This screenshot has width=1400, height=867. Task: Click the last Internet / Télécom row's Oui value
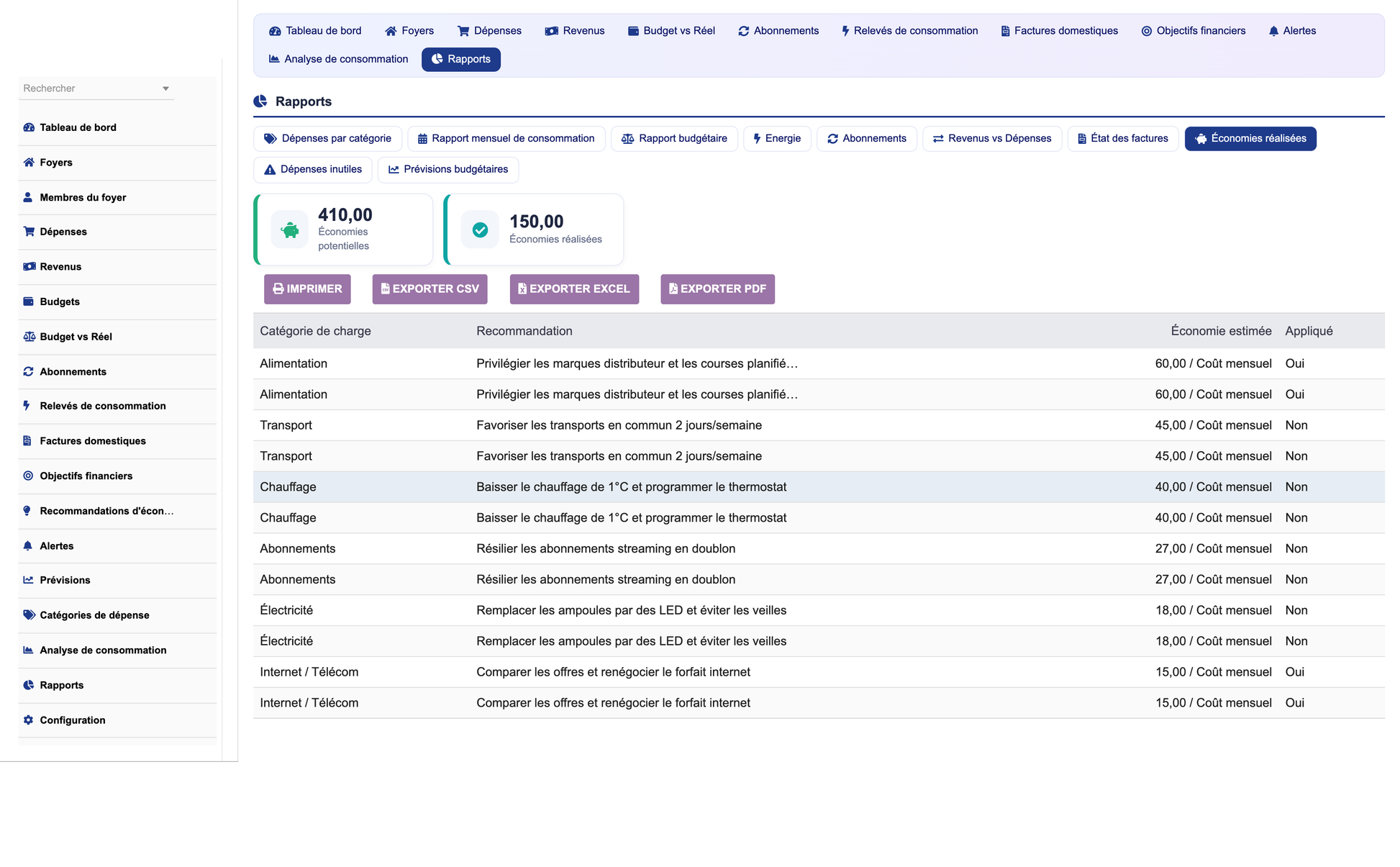1294,703
